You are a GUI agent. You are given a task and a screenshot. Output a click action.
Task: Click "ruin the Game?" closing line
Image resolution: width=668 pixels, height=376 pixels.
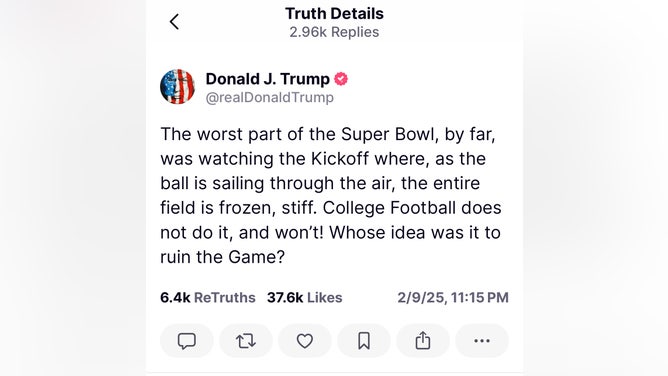(x=222, y=257)
